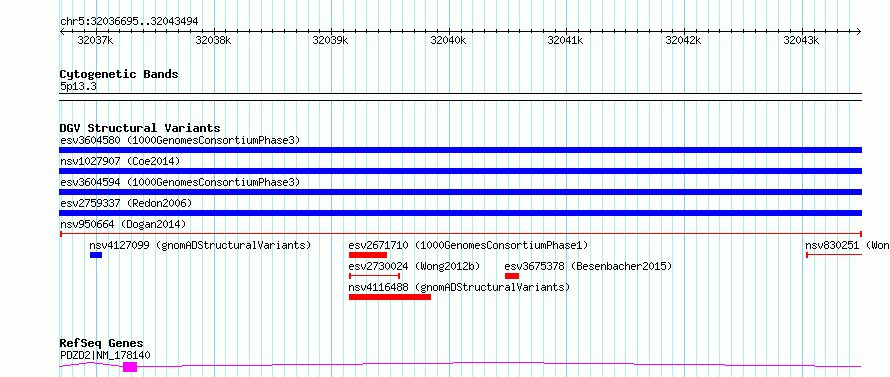The height and width of the screenshot is (377, 890).
Task: Click the esv2671710 red variant block
Action: click(368, 255)
